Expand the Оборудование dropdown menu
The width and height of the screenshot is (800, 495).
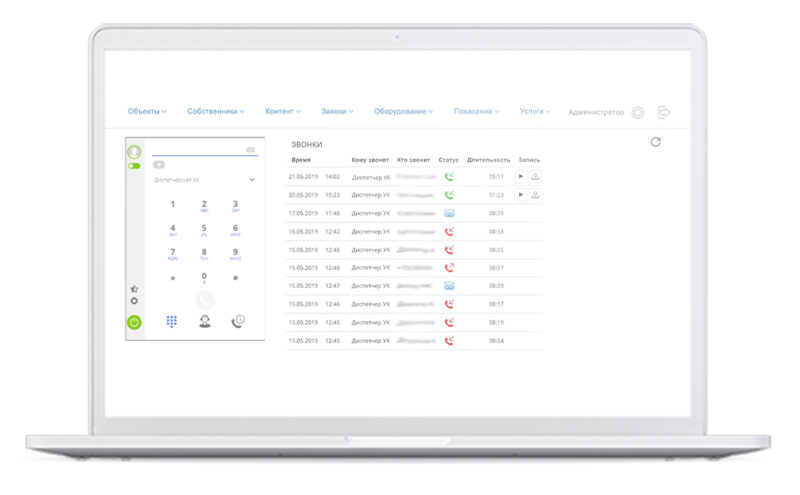point(404,112)
